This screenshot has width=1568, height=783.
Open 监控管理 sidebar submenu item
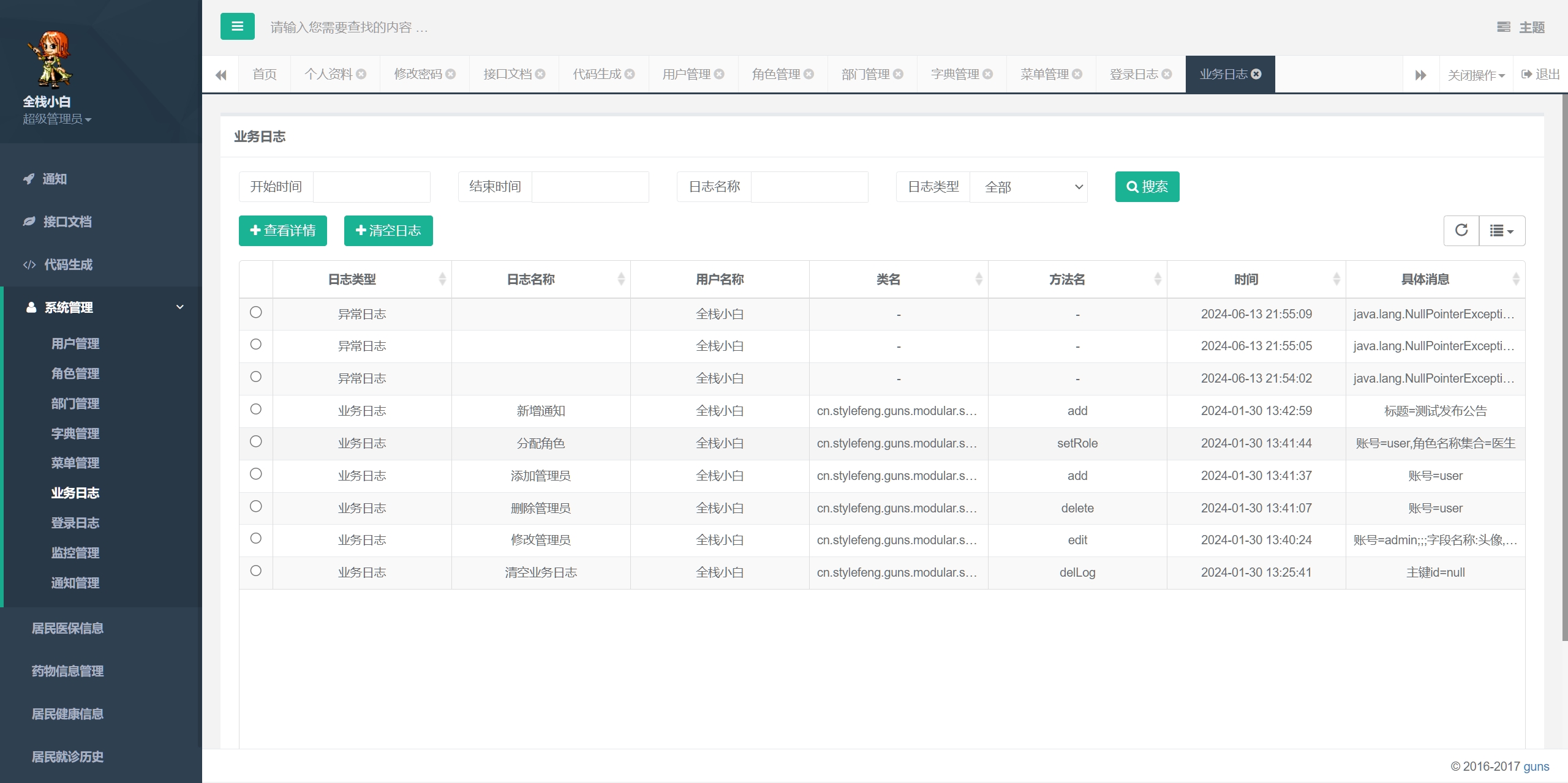75,553
